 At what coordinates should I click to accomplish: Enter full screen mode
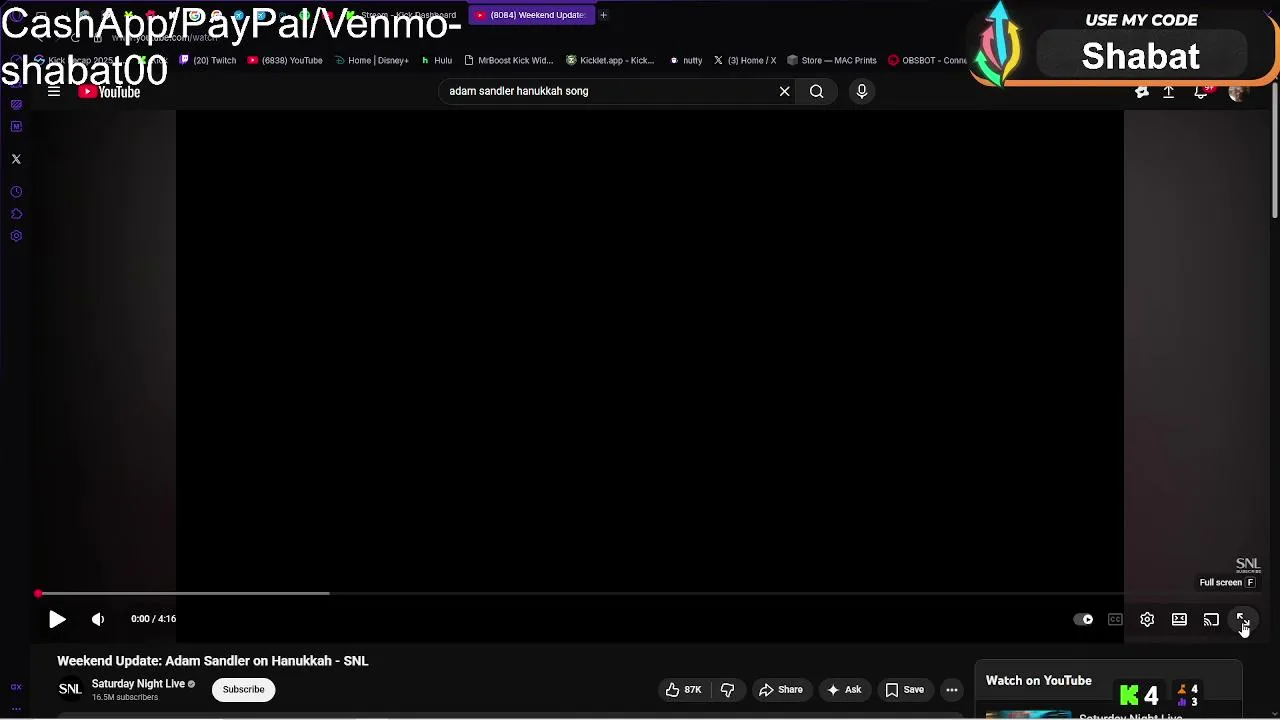(x=1242, y=619)
